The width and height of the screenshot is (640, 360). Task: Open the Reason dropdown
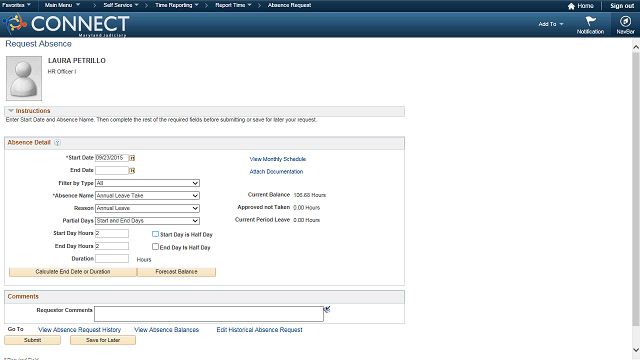(x=147, y=208)
